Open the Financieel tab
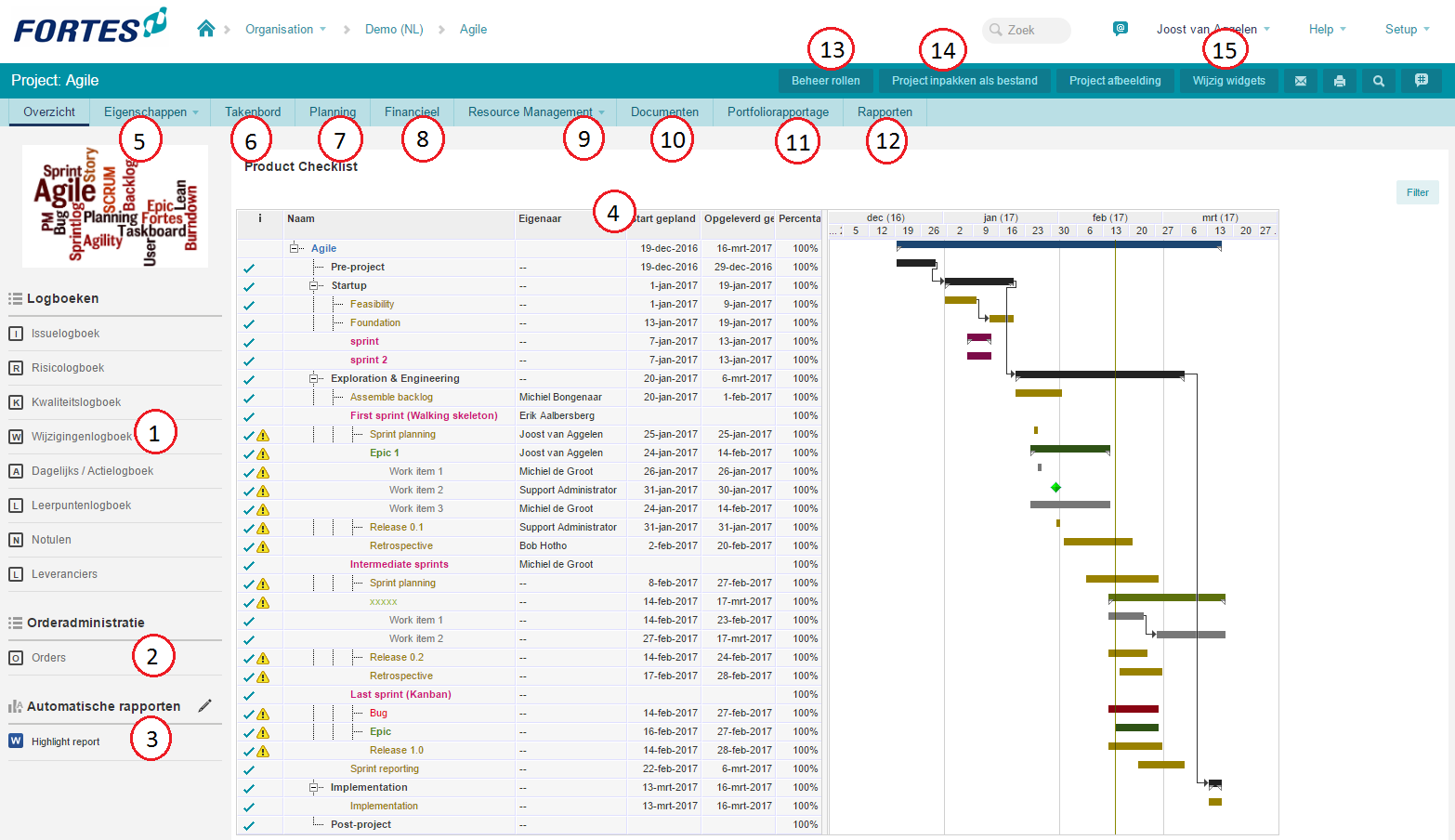Viewport: 1455px width, 840px height. click(x=412, y=112)
